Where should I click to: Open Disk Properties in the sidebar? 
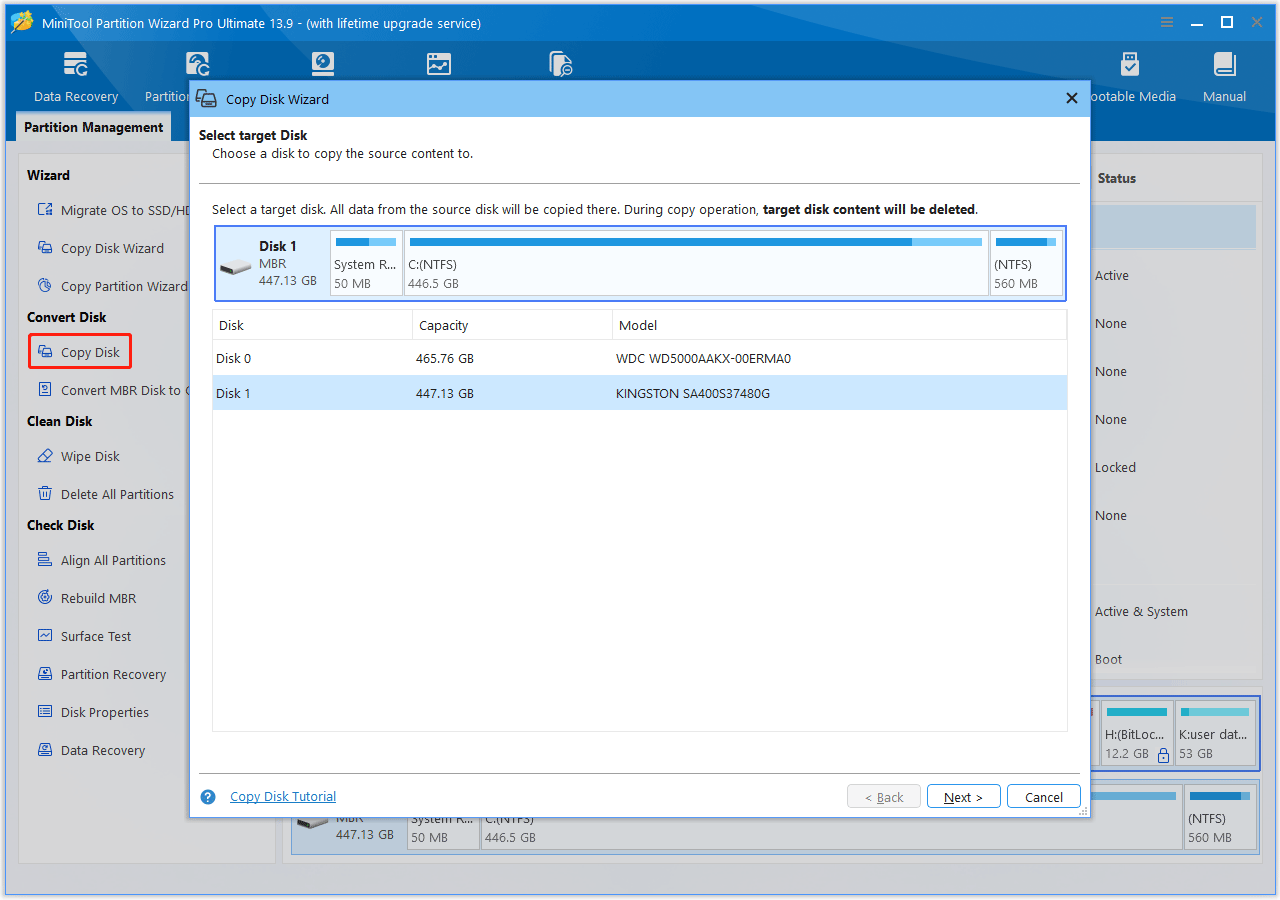coord(93,712)
